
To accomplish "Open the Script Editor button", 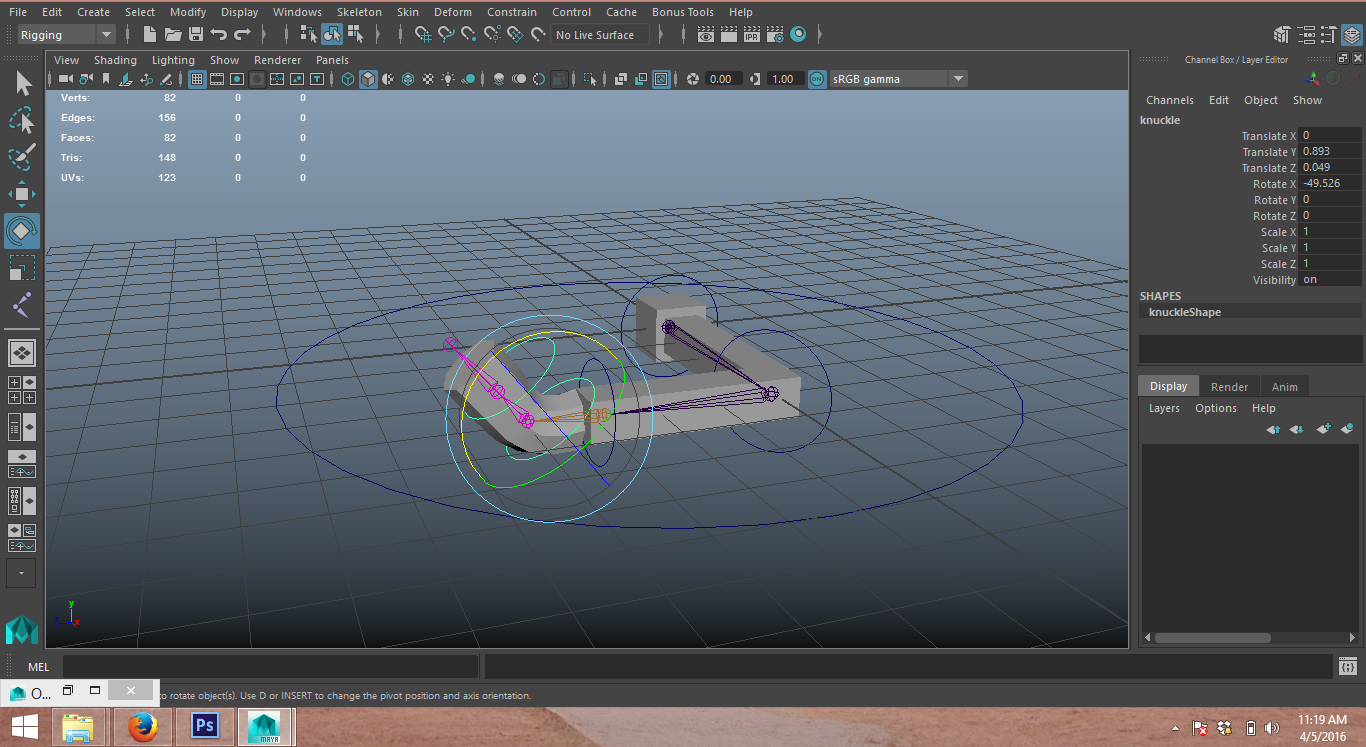I will pyautogui.click(x=1347, y=667).
